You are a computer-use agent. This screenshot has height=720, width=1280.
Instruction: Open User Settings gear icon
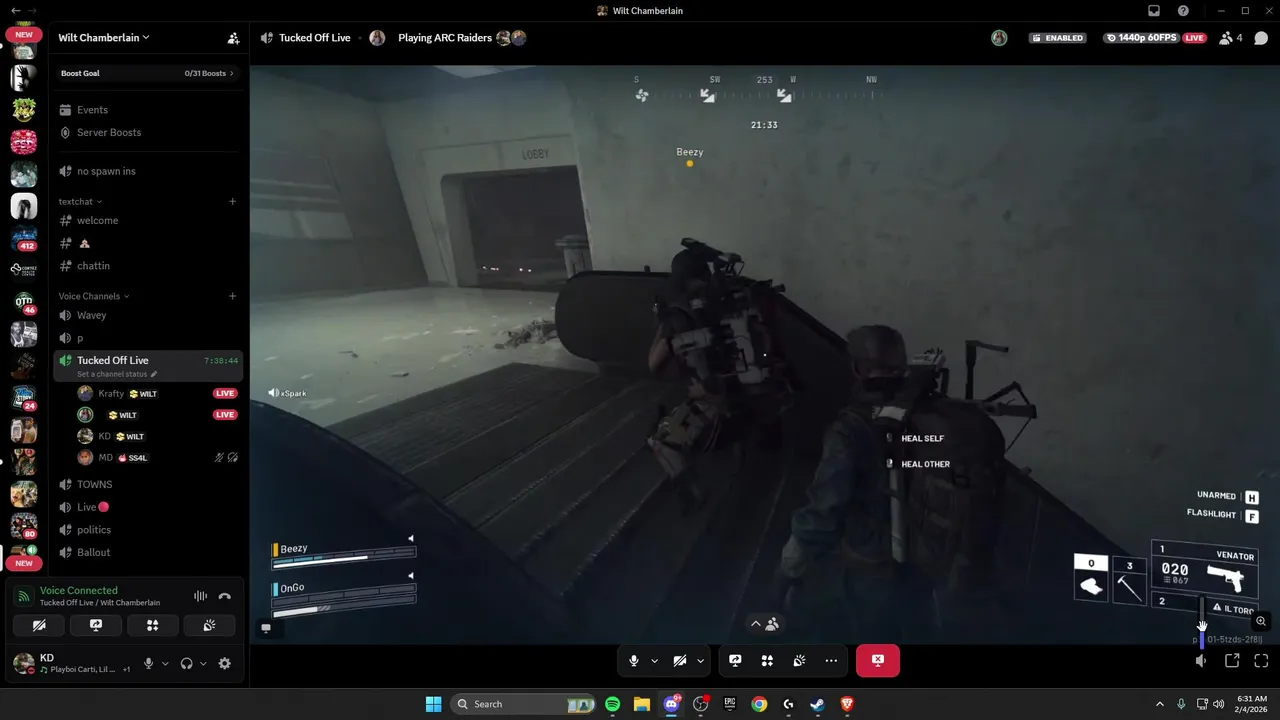click(x=224, y=663)
